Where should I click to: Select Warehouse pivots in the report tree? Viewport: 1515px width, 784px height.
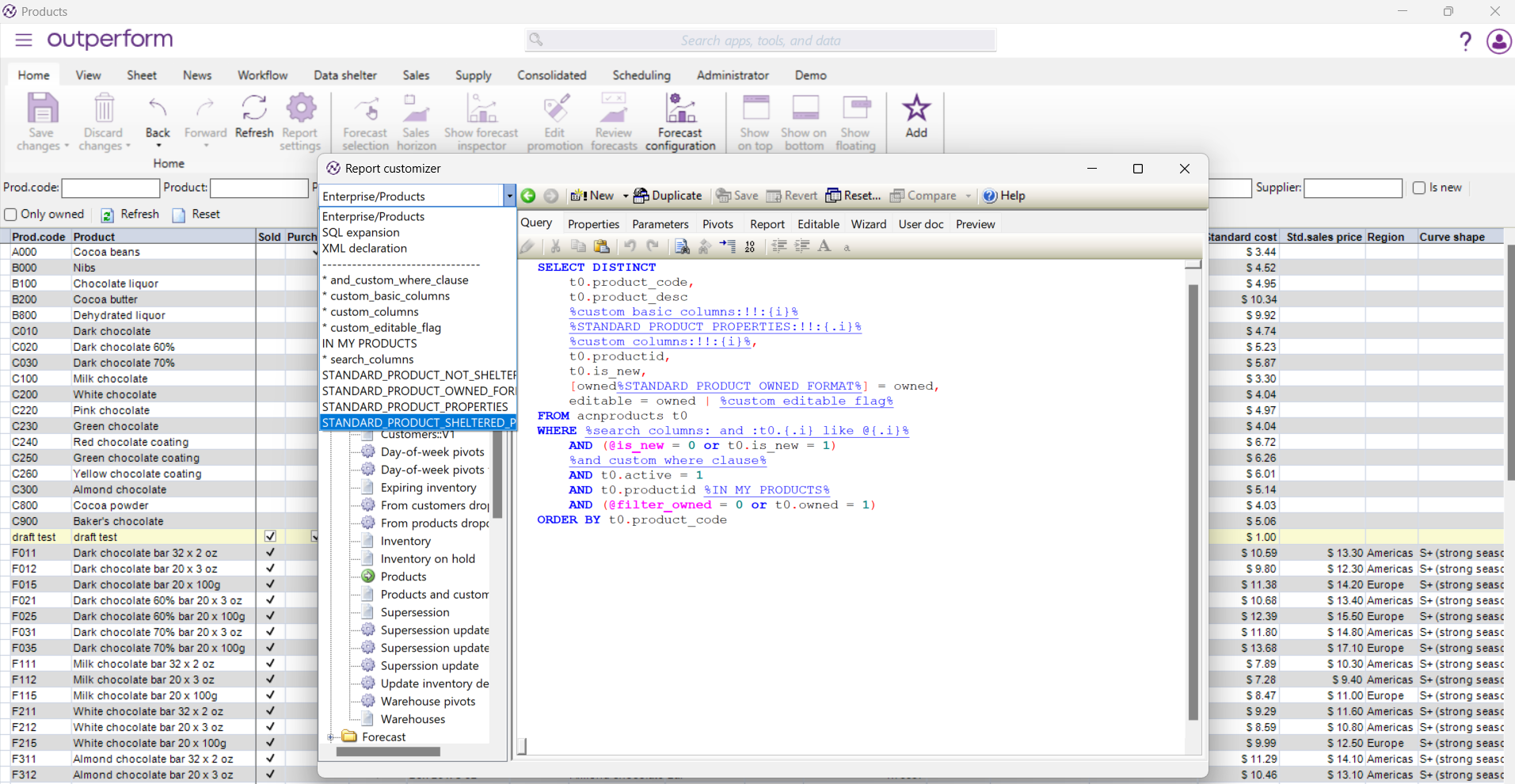tap(428, 702)
